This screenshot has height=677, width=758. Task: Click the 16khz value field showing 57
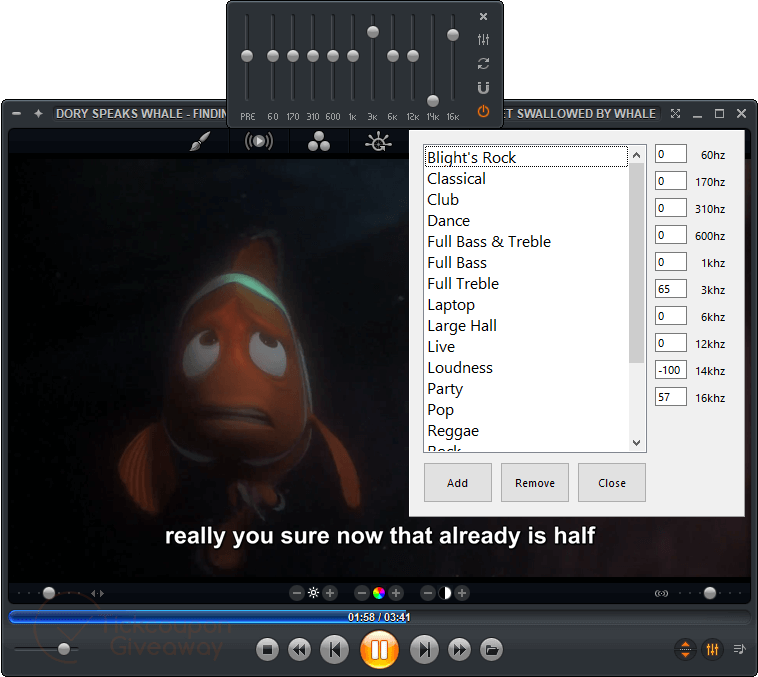click(671, 397)
